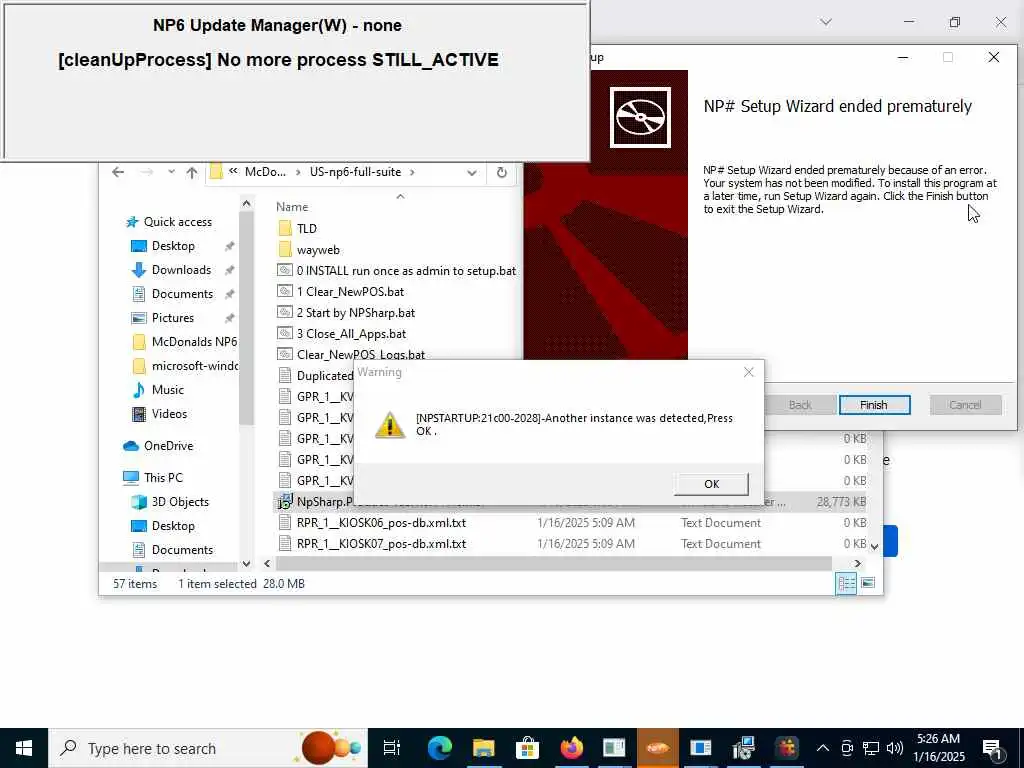Select 1 Clear_NewPOS.bat file

(x=341, y=291)
